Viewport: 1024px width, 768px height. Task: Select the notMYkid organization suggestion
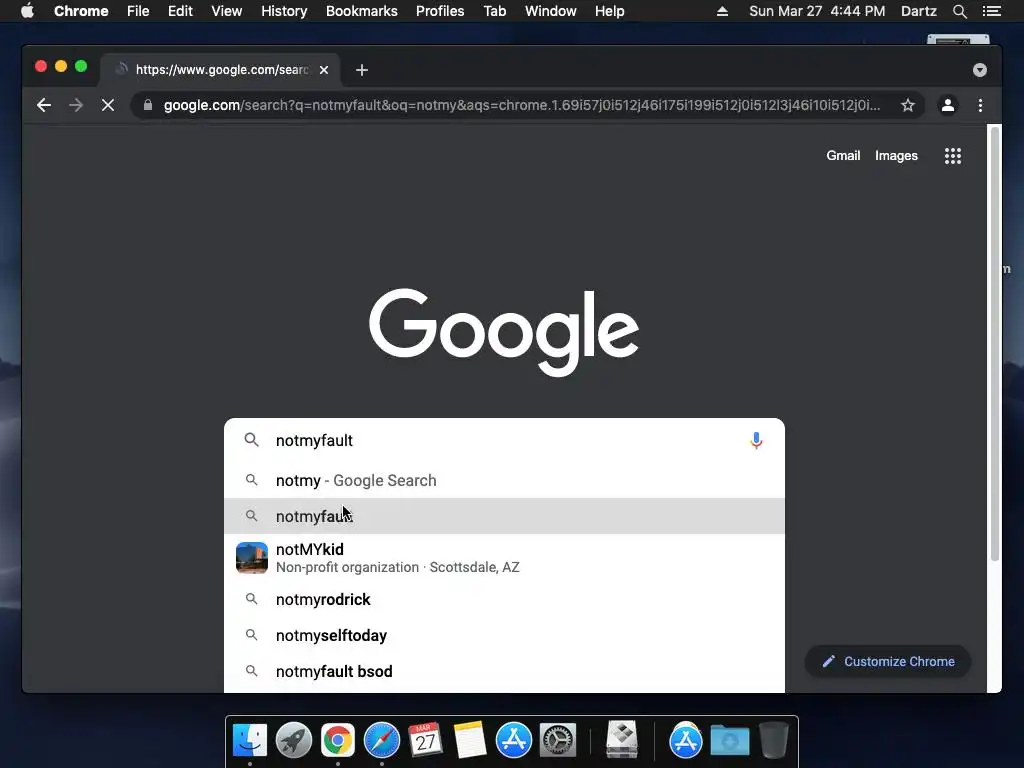coord(504,558)
